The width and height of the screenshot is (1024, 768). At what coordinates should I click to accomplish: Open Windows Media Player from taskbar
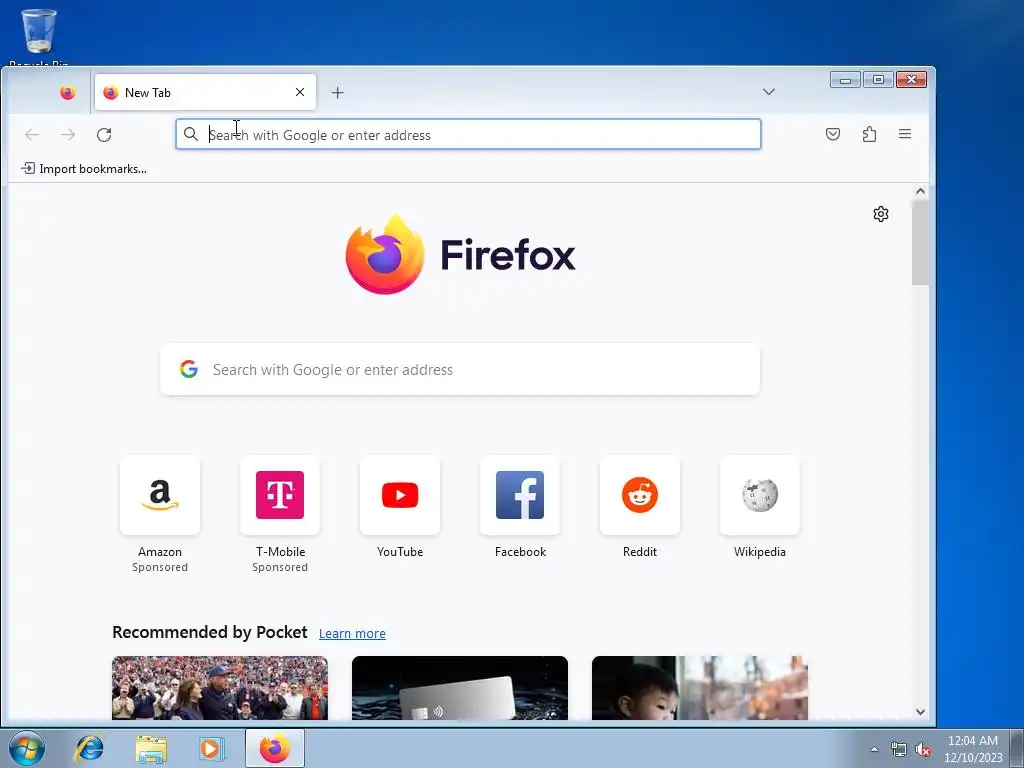pyautogui.click(x=211, y=748)
